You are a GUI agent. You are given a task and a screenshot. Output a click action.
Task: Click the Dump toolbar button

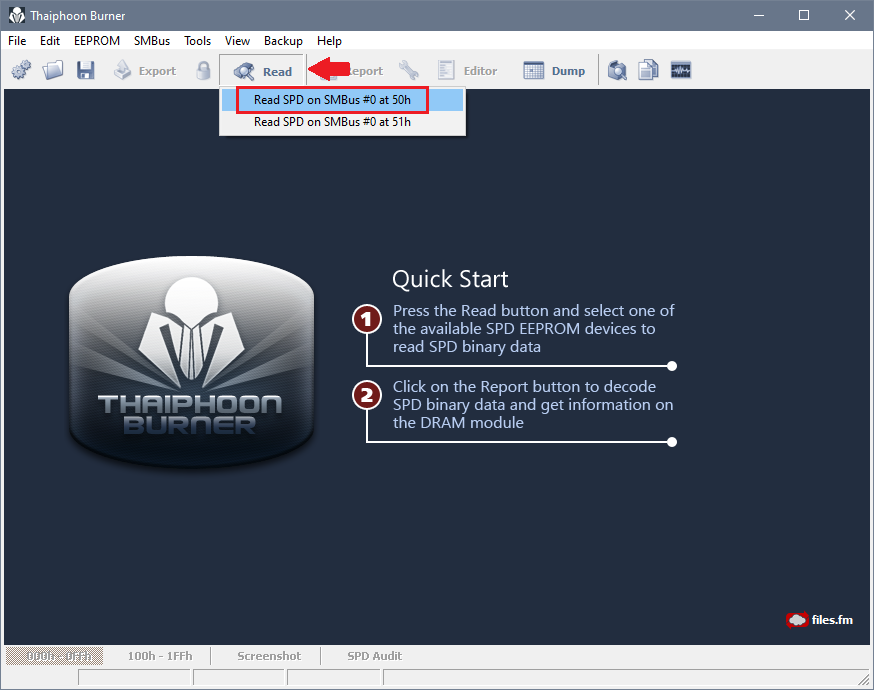(554, 71)
